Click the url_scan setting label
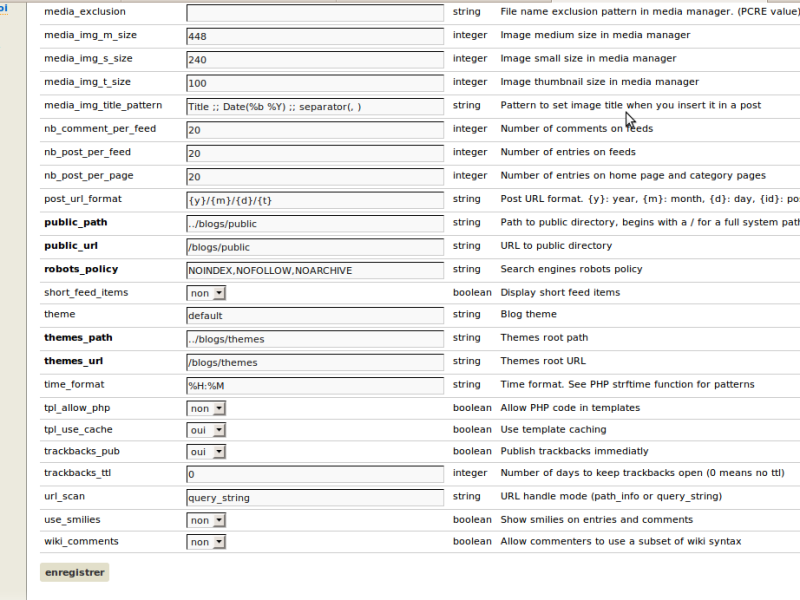The image size is (800, 600). [x=64, y=496]
